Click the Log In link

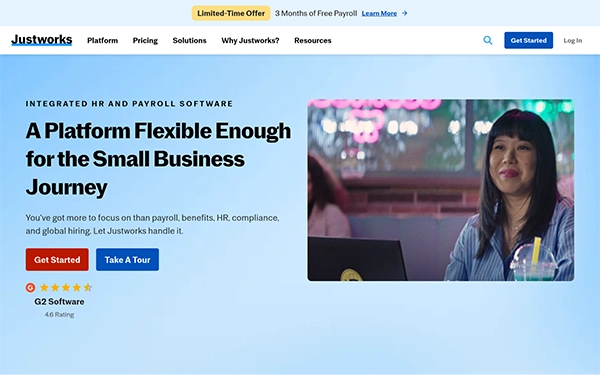click(x=572, y=41)
